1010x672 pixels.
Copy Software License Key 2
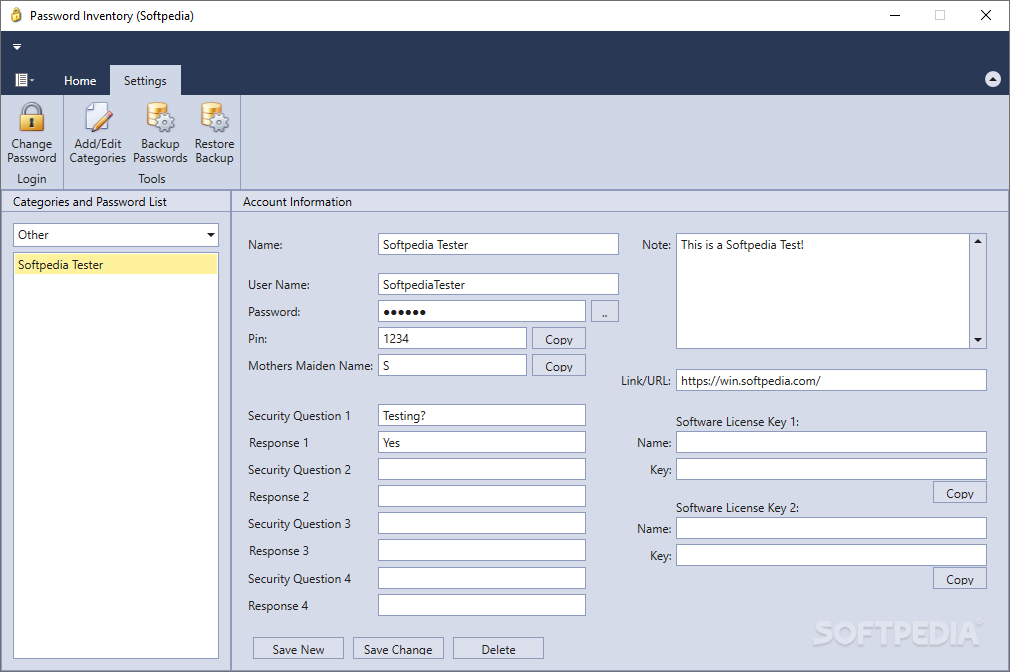coord(960,579)
